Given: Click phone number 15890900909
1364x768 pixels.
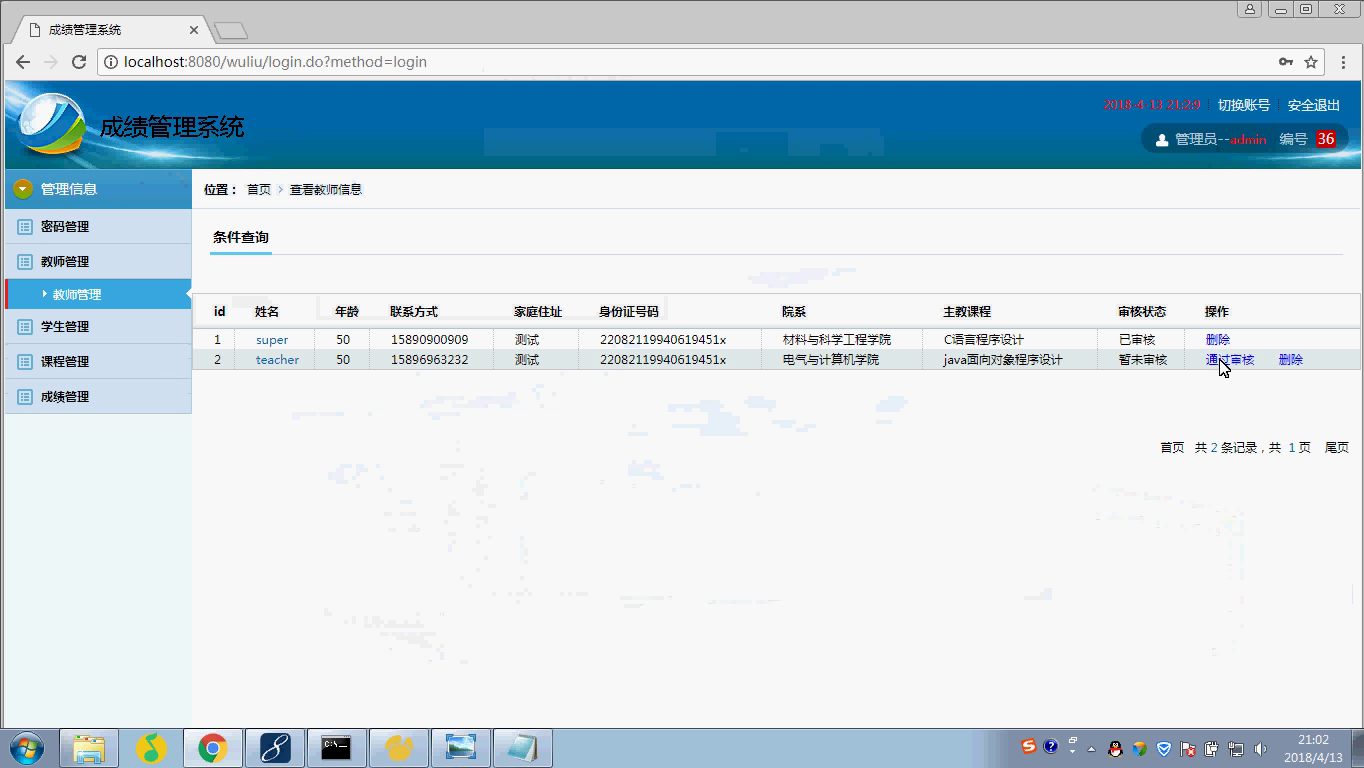Looking at the screenshot, I should [x=429, y=340].
